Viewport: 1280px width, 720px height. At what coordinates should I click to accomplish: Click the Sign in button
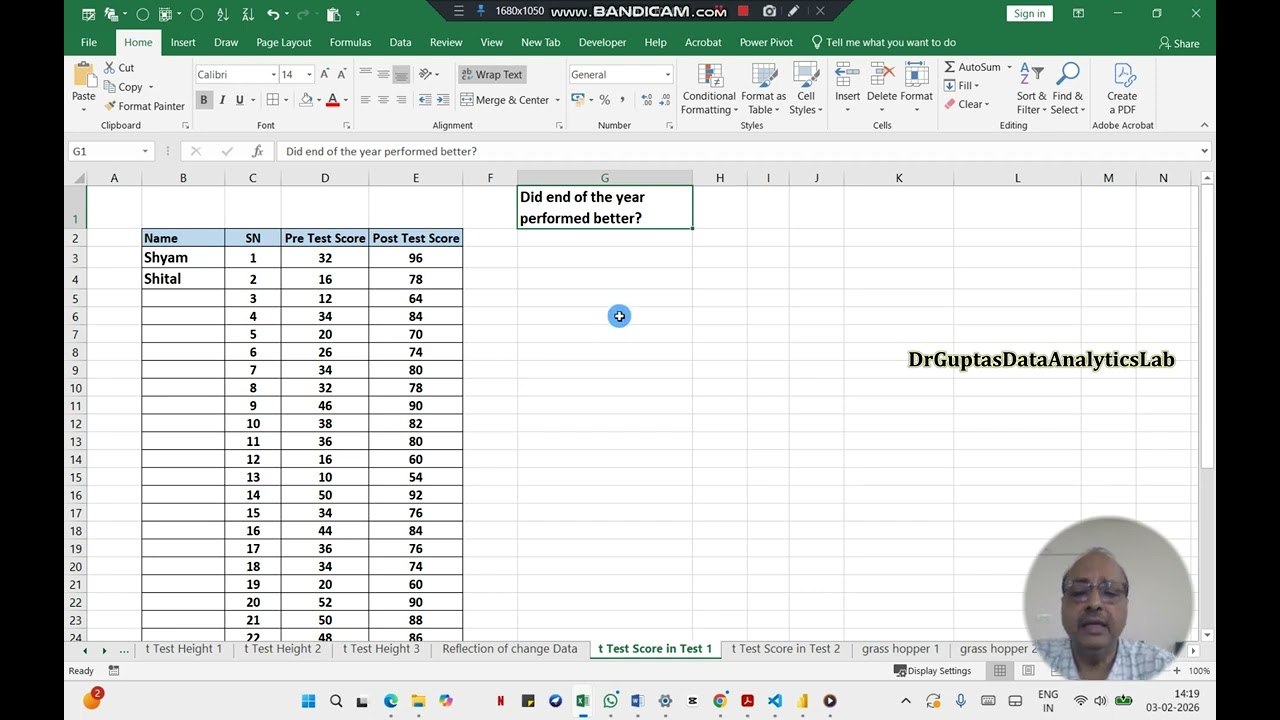(1029, 13)
